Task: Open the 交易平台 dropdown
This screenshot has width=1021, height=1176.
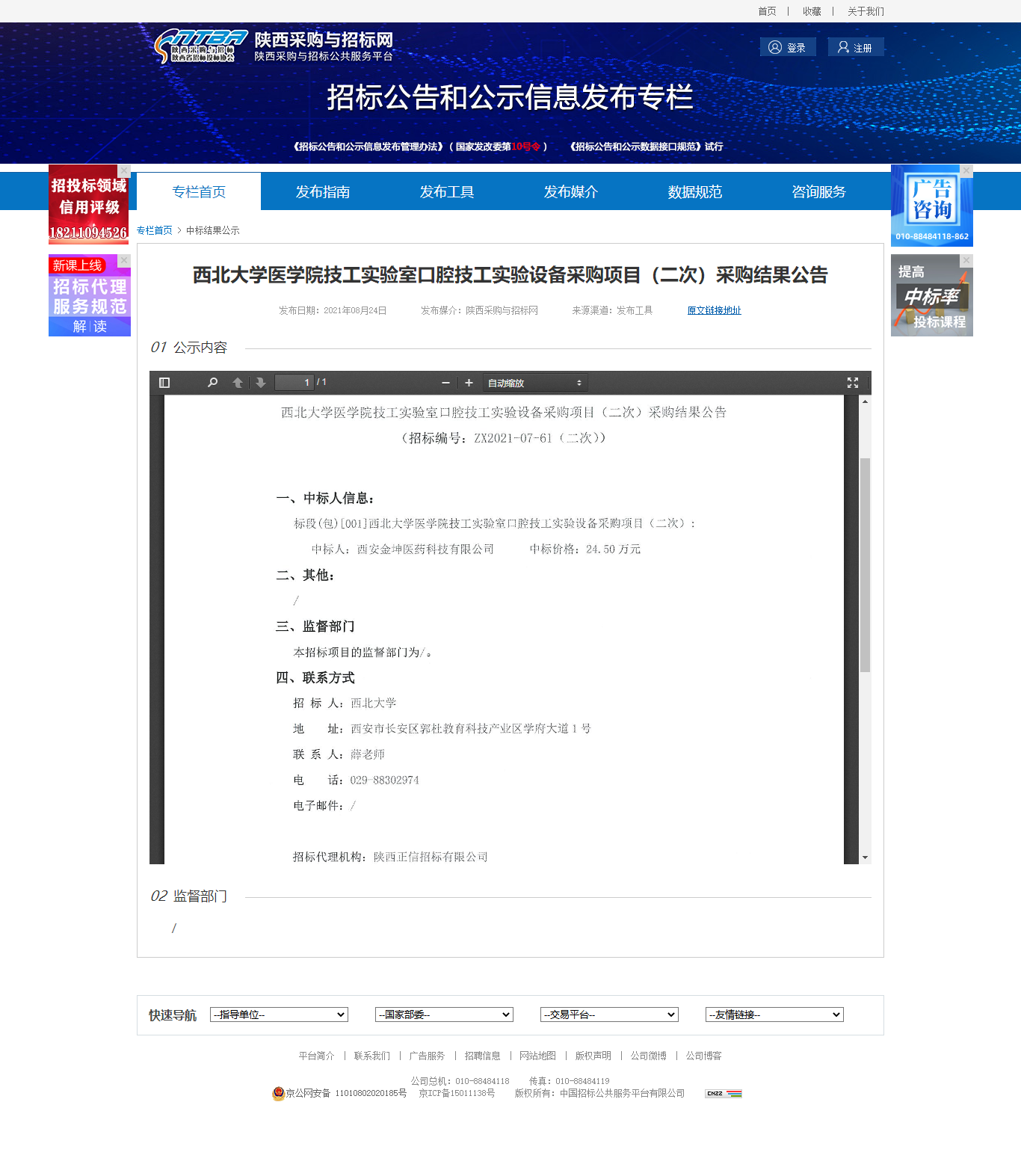Action: (x=609, y=1015)
